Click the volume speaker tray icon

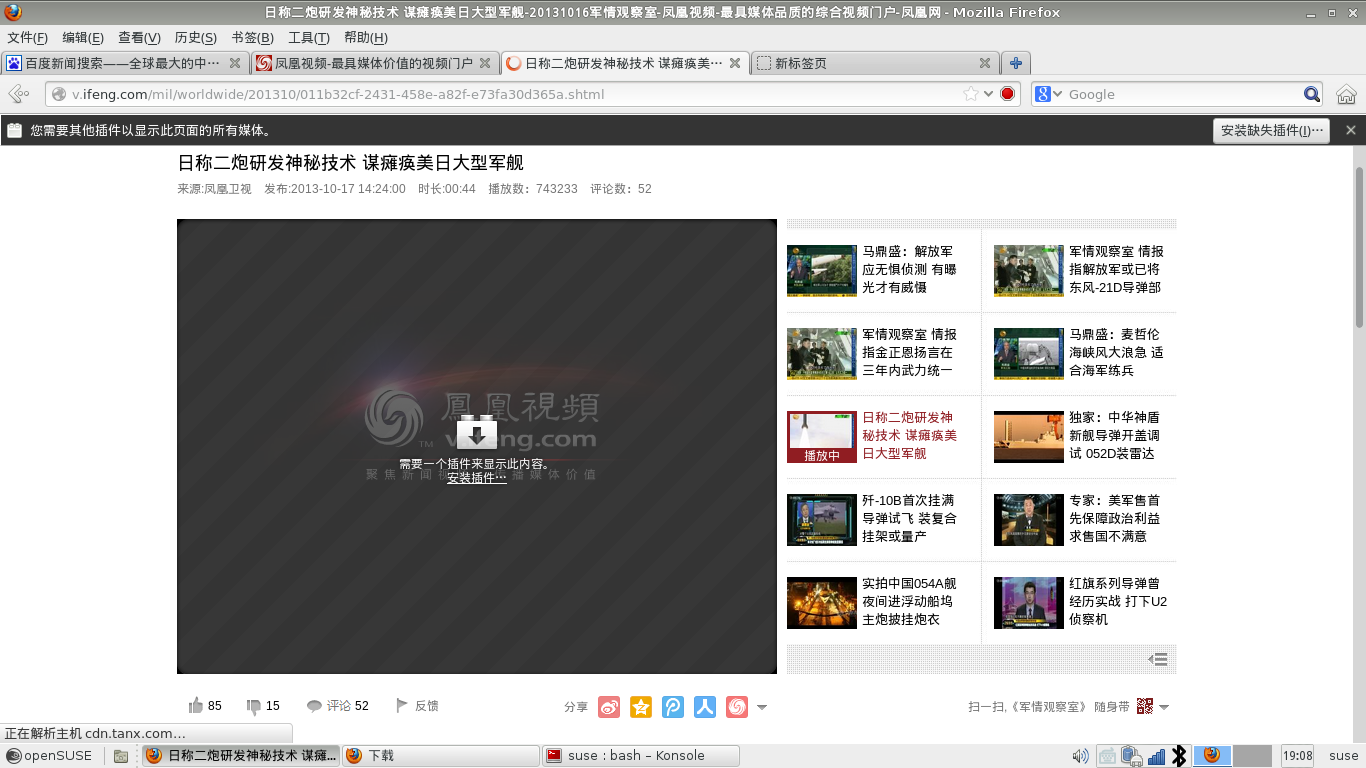tap(1080, 756)
